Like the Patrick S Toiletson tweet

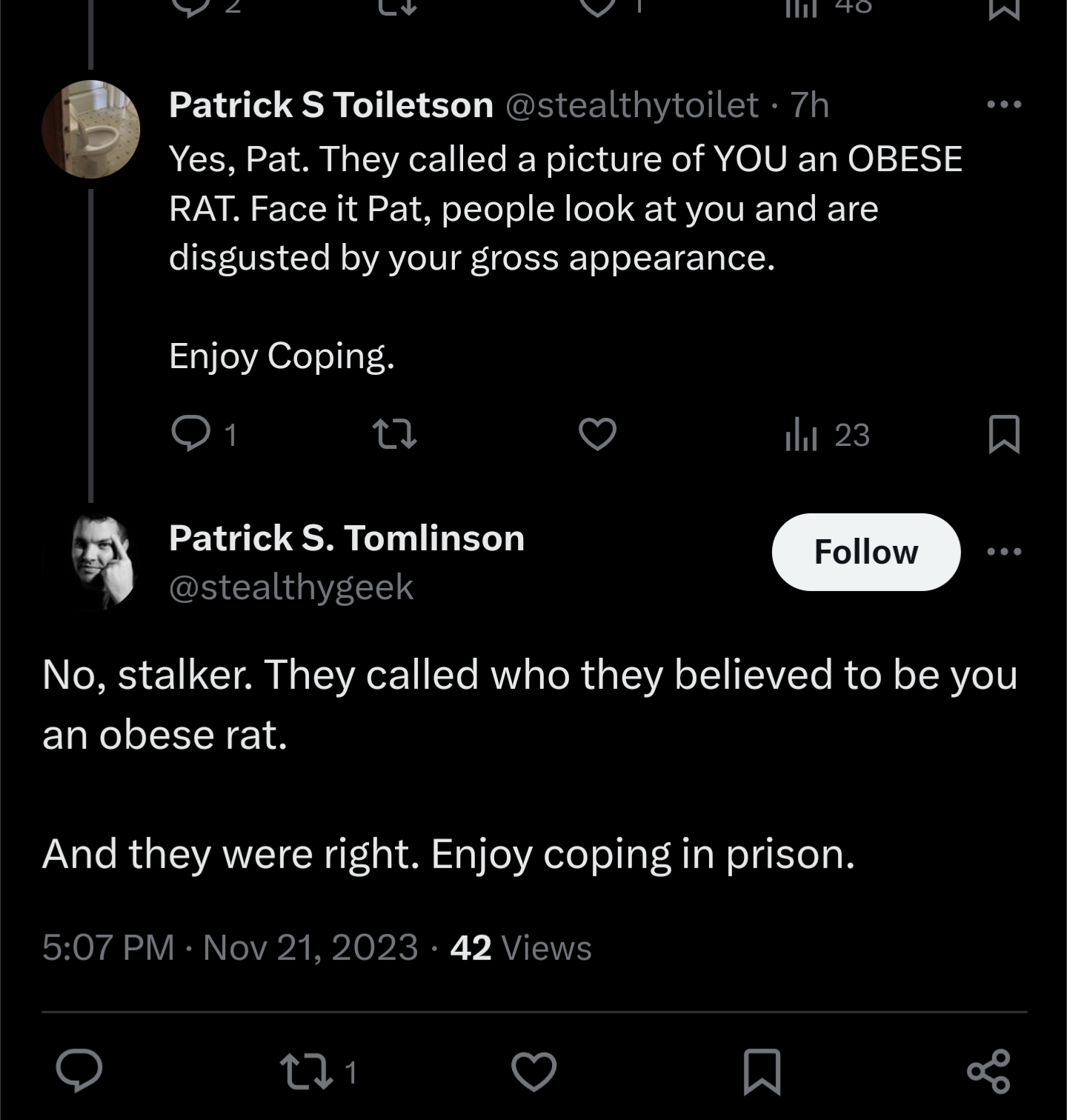[597, 434]
